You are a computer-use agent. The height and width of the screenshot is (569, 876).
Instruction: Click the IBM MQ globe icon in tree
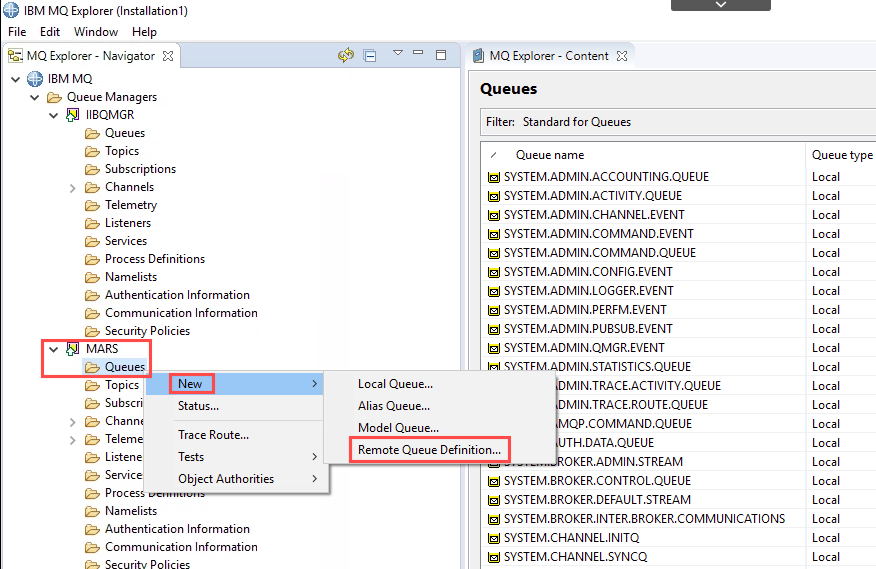[35, 79]
